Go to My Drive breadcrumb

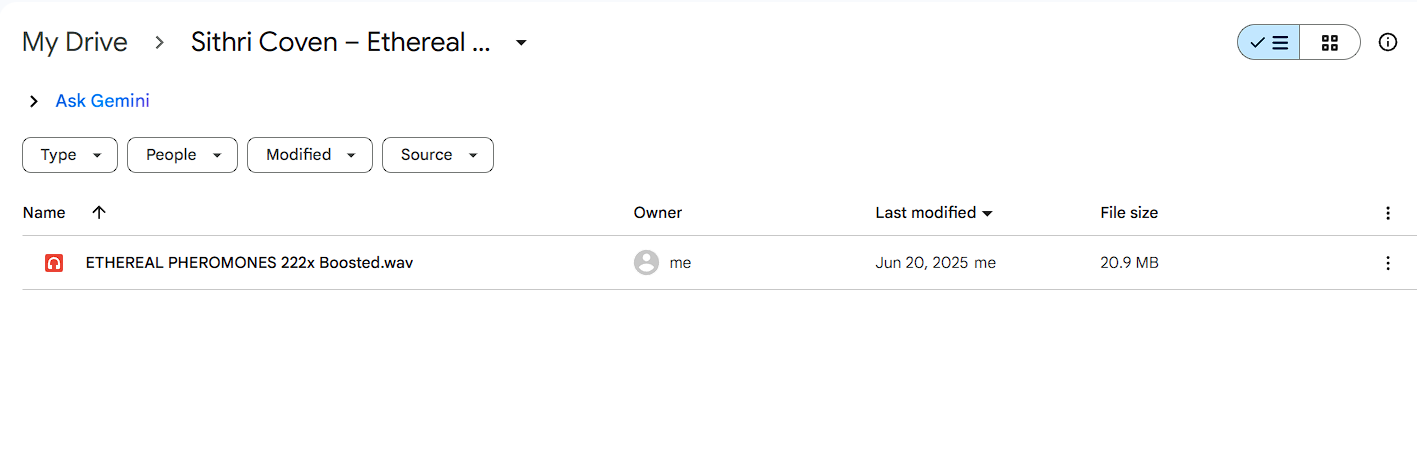coord(75,42)
